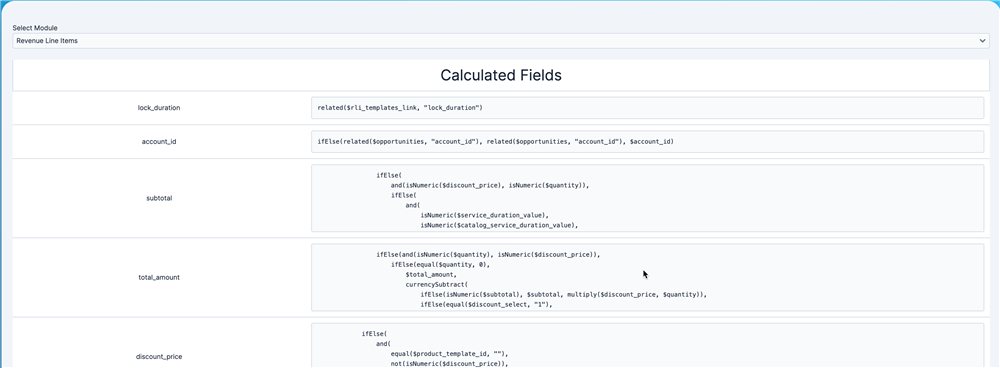Click the Select Module label text

[x=35, y=28]
